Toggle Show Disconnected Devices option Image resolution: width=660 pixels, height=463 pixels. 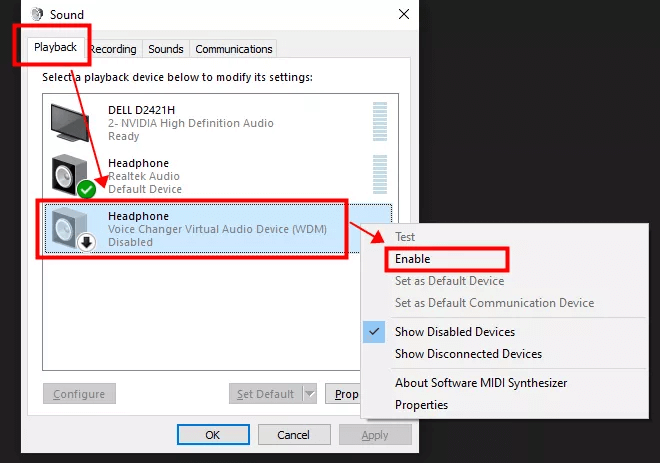[468, 354]
